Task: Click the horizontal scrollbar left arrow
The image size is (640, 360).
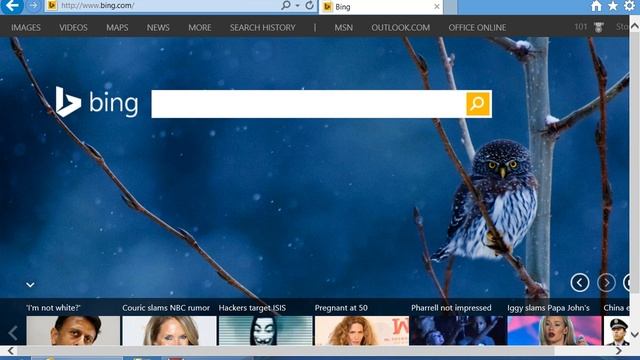Action: (x=11, y=351)
